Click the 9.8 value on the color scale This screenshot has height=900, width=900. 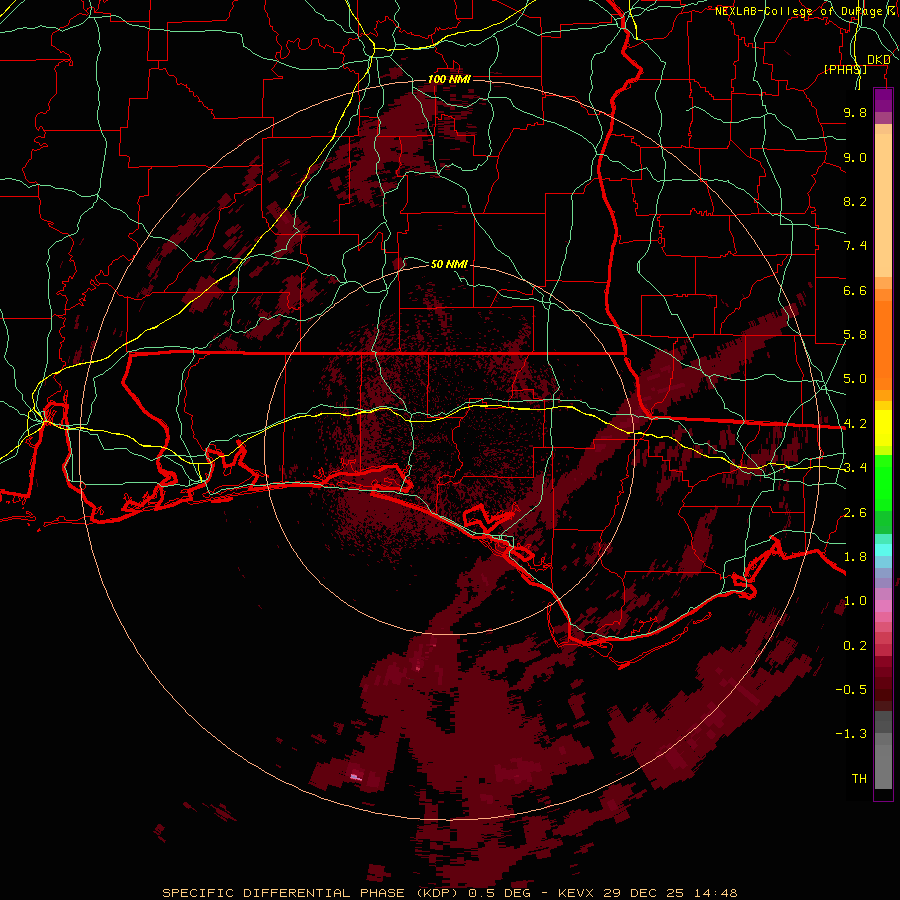(x=855, y=112)
